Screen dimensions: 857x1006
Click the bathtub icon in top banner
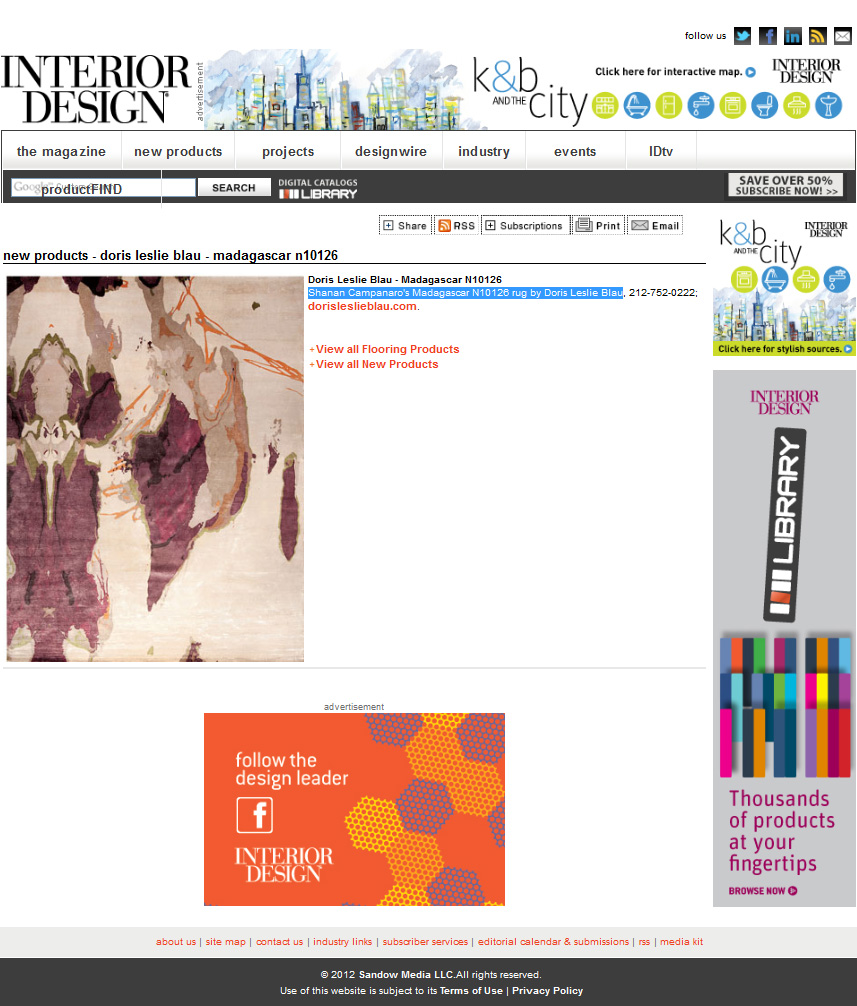click(636, 105)
